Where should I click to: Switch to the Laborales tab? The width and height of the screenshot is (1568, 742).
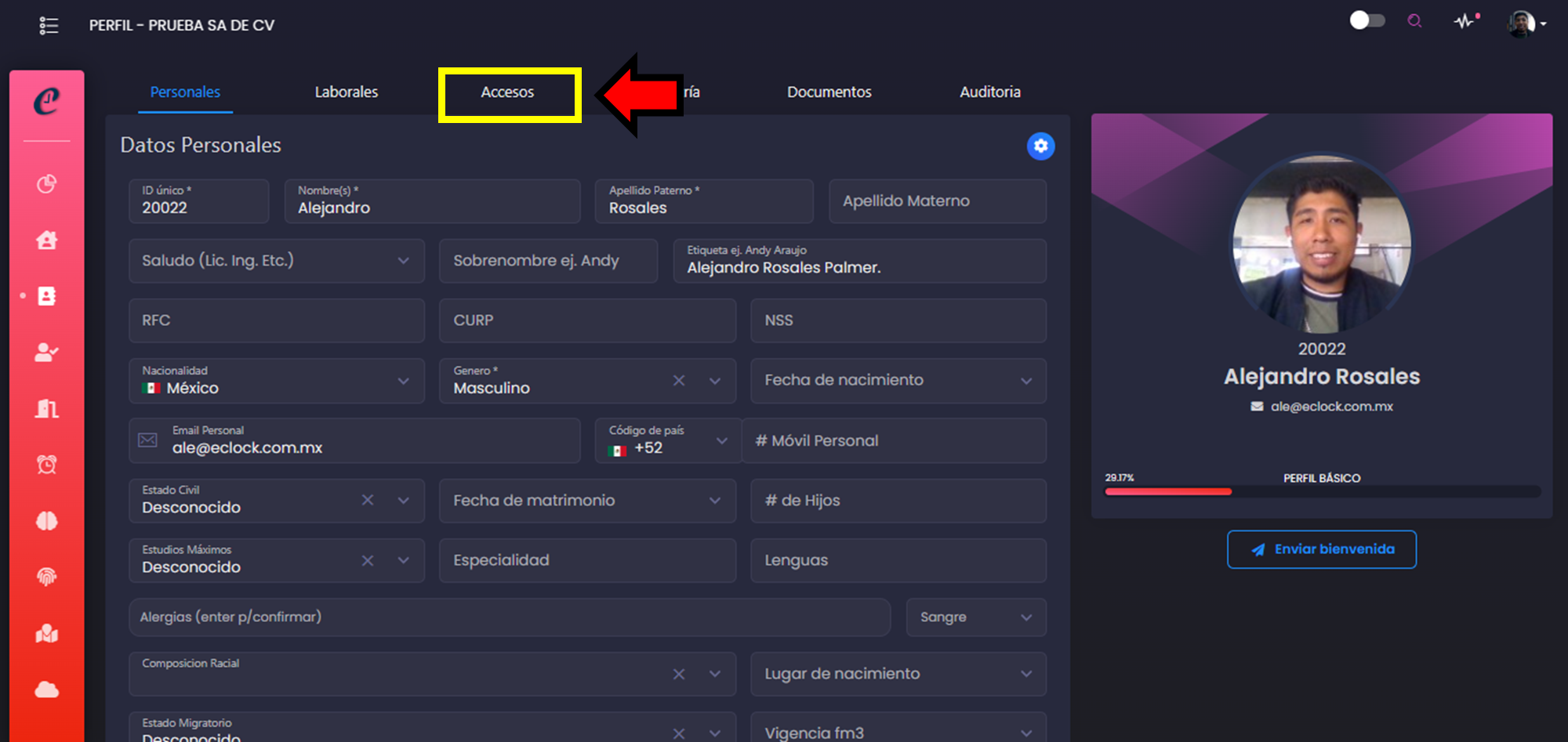click(347, 92)
